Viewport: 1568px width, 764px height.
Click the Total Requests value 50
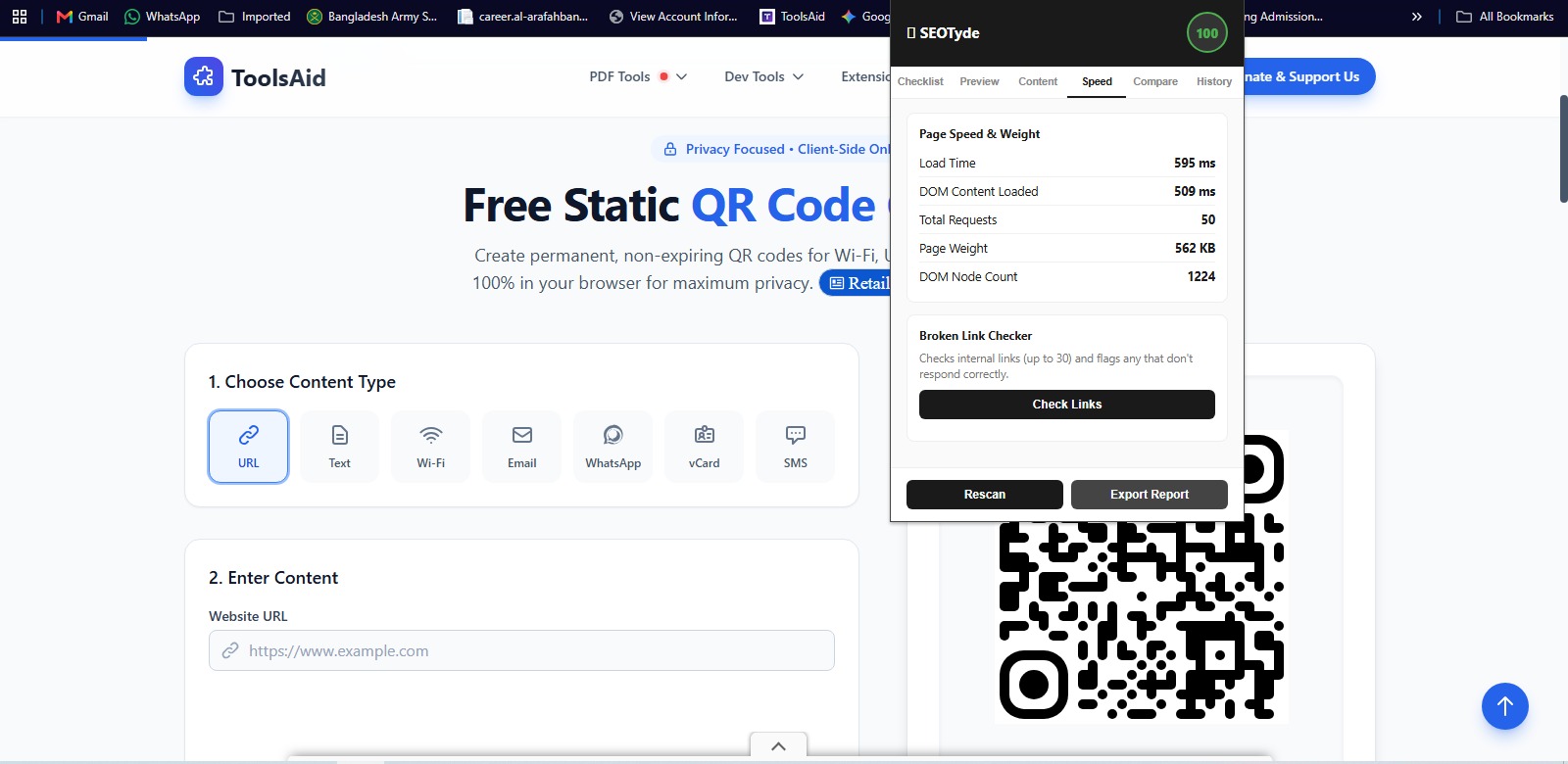[1208, 220]
